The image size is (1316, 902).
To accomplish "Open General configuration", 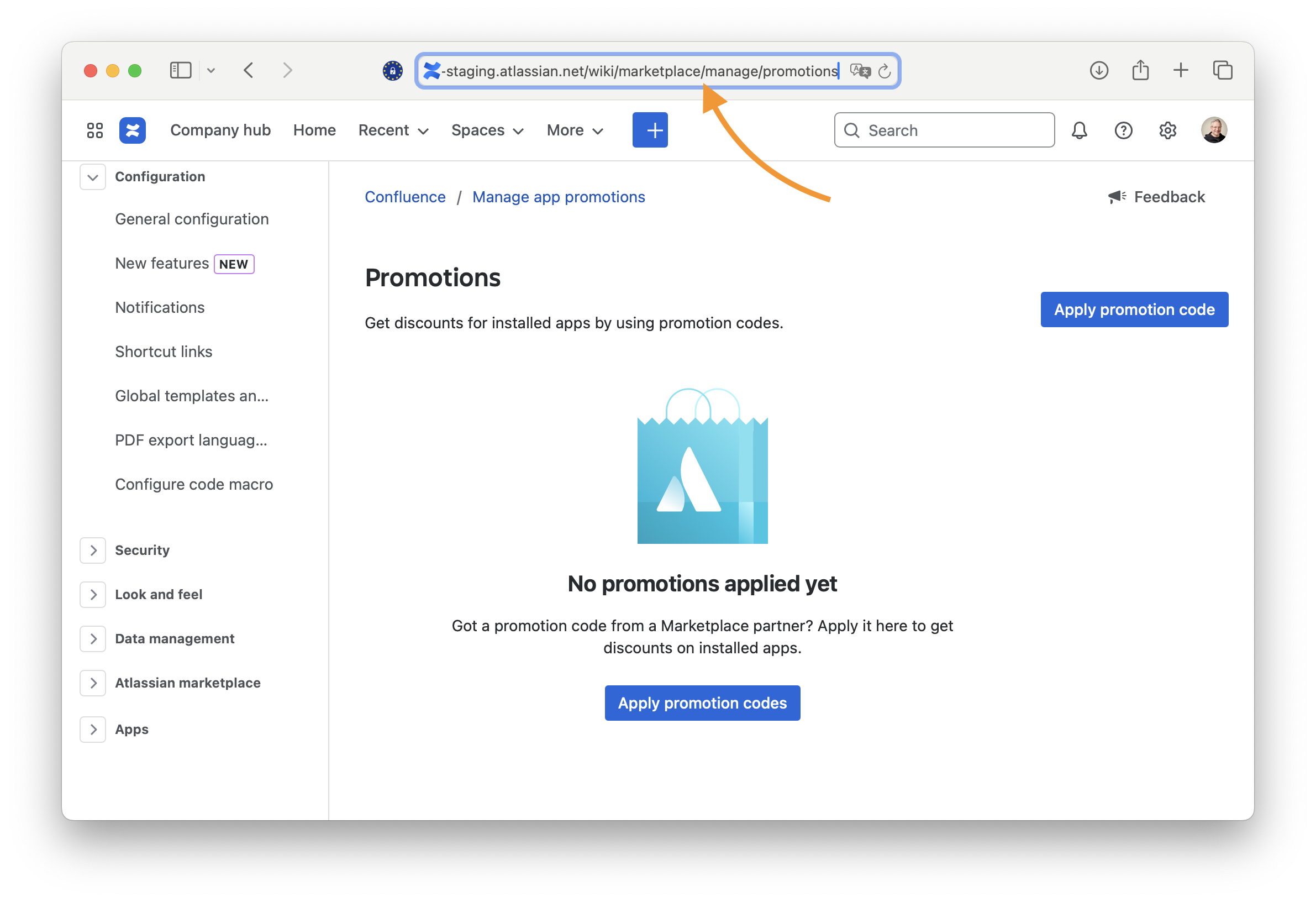I will pyautogui.click(x=192, y=219).
